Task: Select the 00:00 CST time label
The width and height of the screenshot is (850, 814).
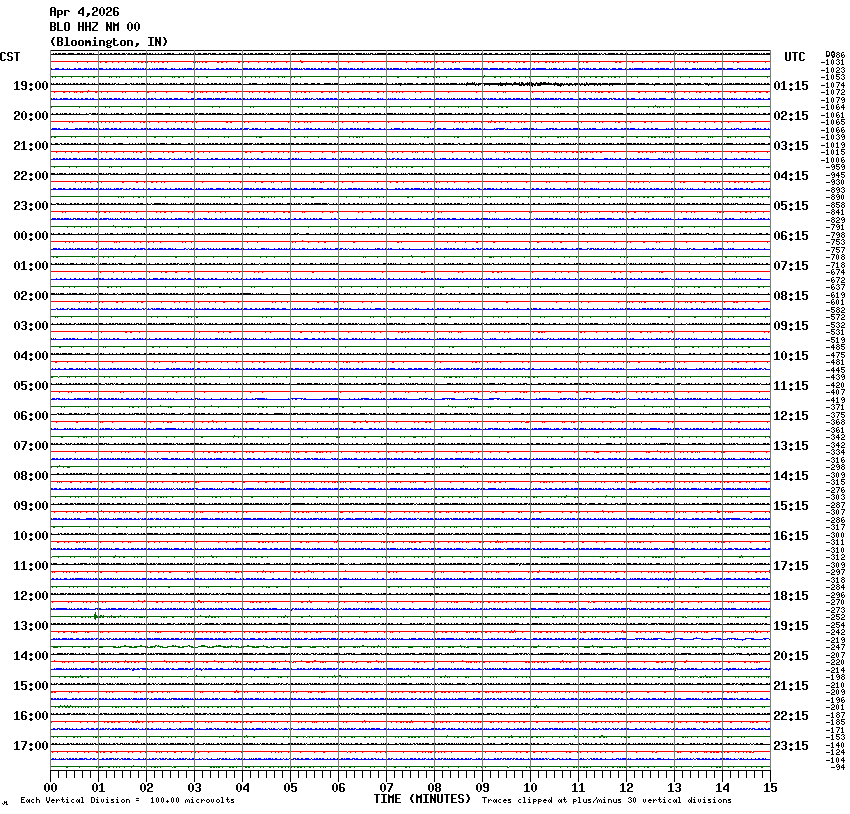Action: pyautogui.click(x=31, y=236)
